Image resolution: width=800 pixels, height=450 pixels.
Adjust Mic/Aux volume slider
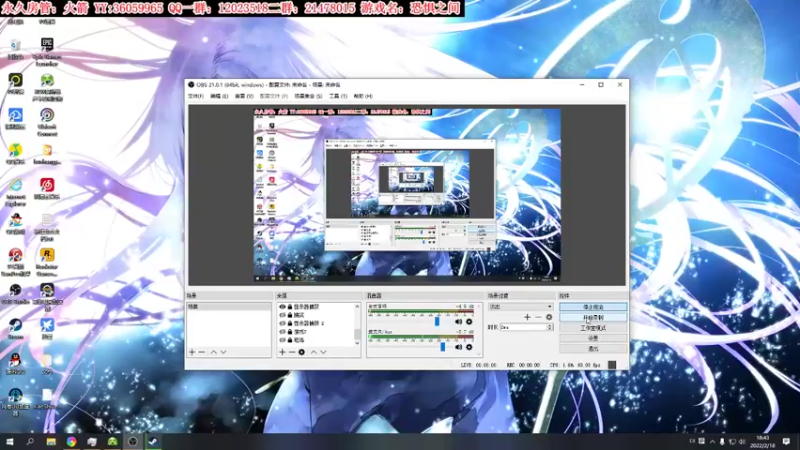click(x=442, y=347)
